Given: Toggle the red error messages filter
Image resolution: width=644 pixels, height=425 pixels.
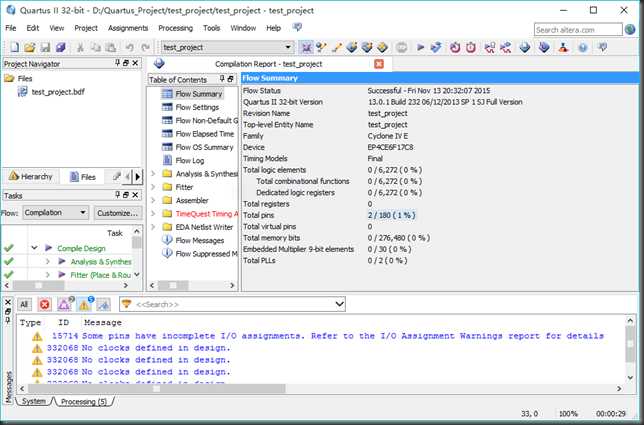Looking at the screenshot, I should [x=44, y=304].
